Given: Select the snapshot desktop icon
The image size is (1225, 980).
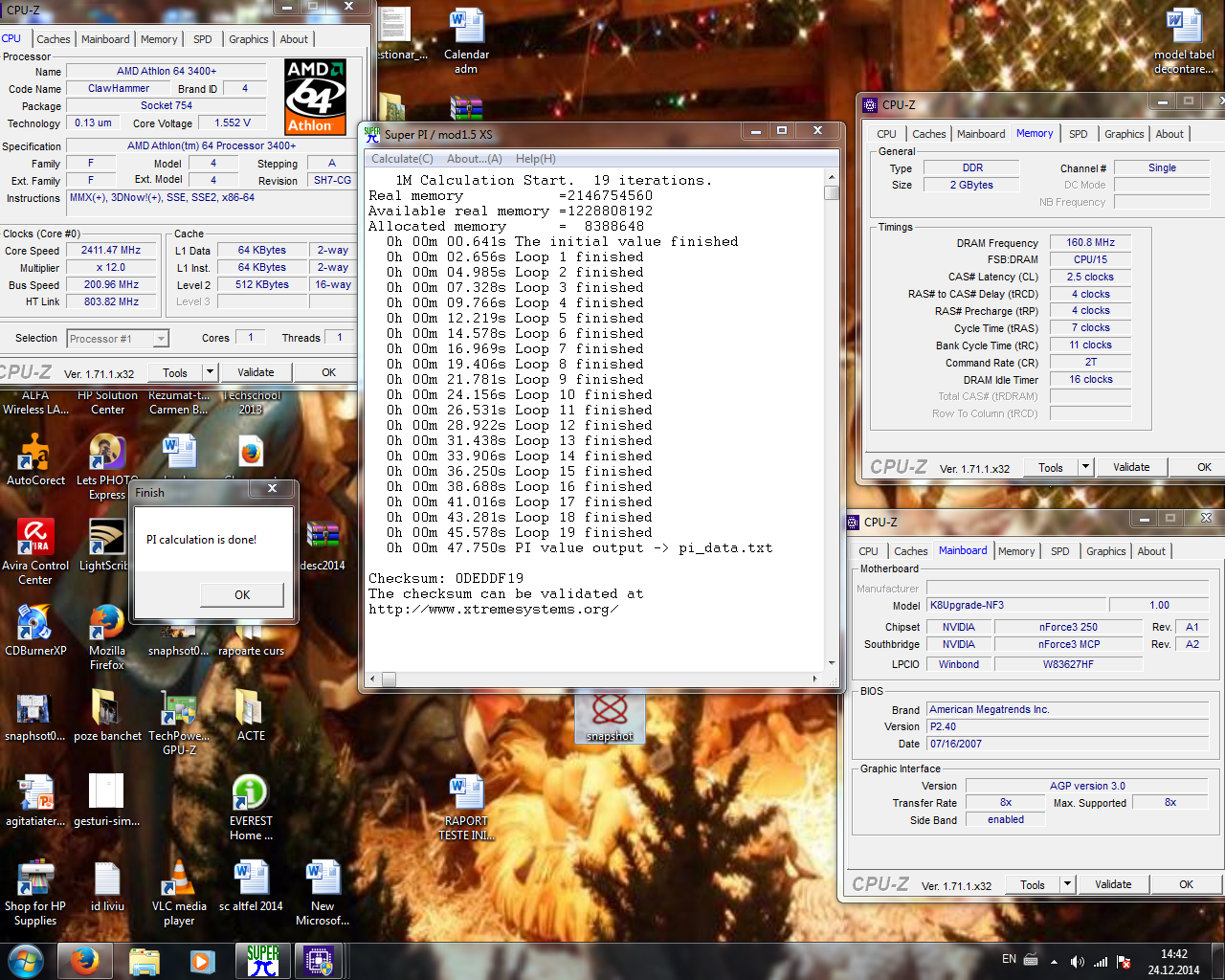Looking at the screenshot, I should [x=610, y=717].
